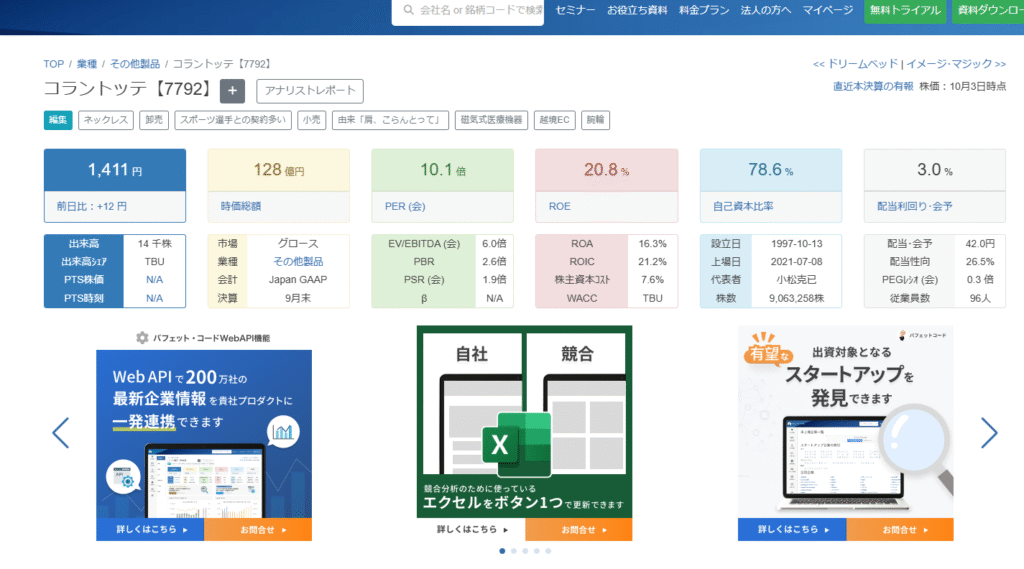Open the アナリストレポート button
1024x569 pixels.
tap(309, 91)
